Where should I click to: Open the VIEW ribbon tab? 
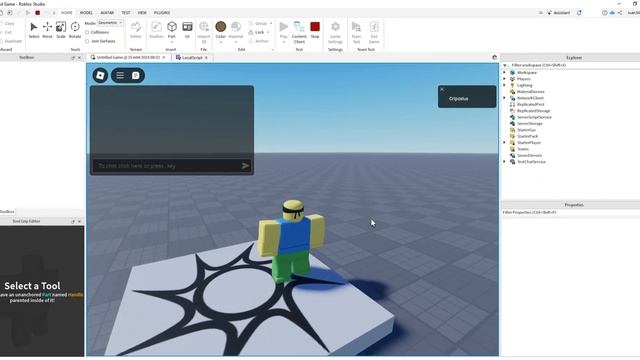pyautogui.click(x=142, y=13)
